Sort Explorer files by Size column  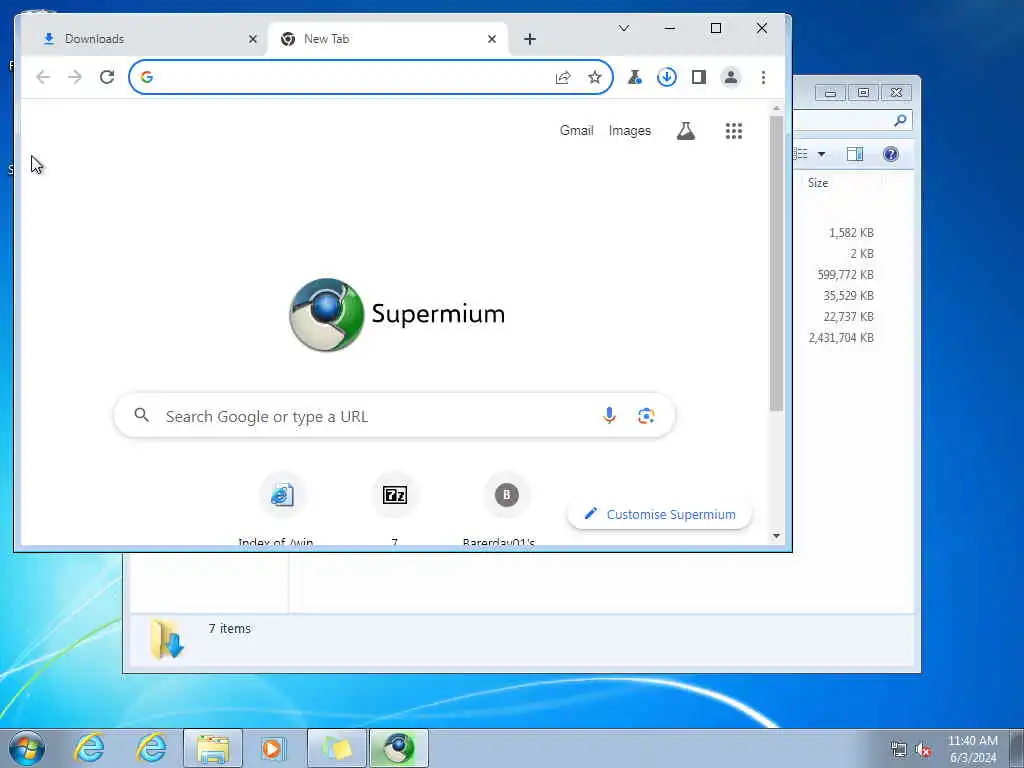click(818, 183)
